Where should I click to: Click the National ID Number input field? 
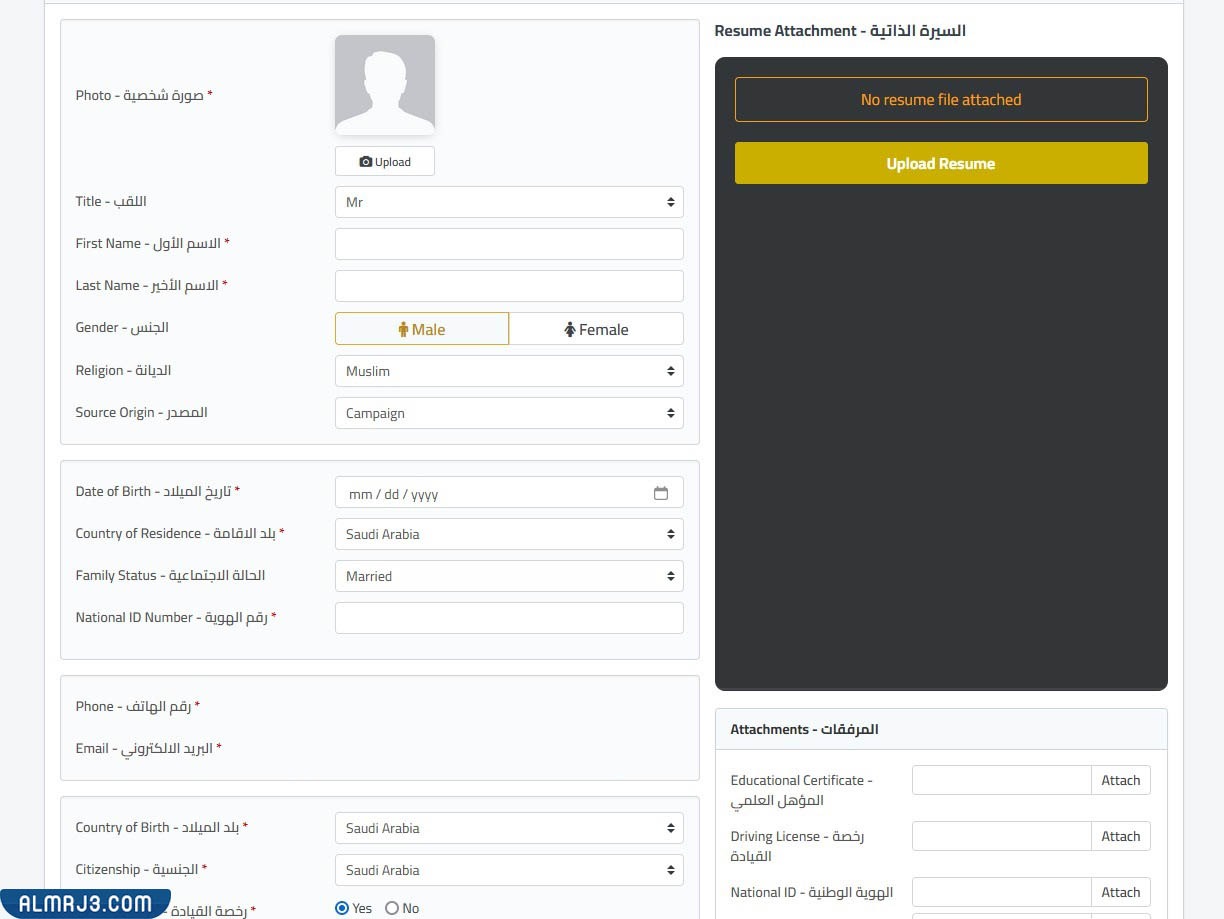509,618
